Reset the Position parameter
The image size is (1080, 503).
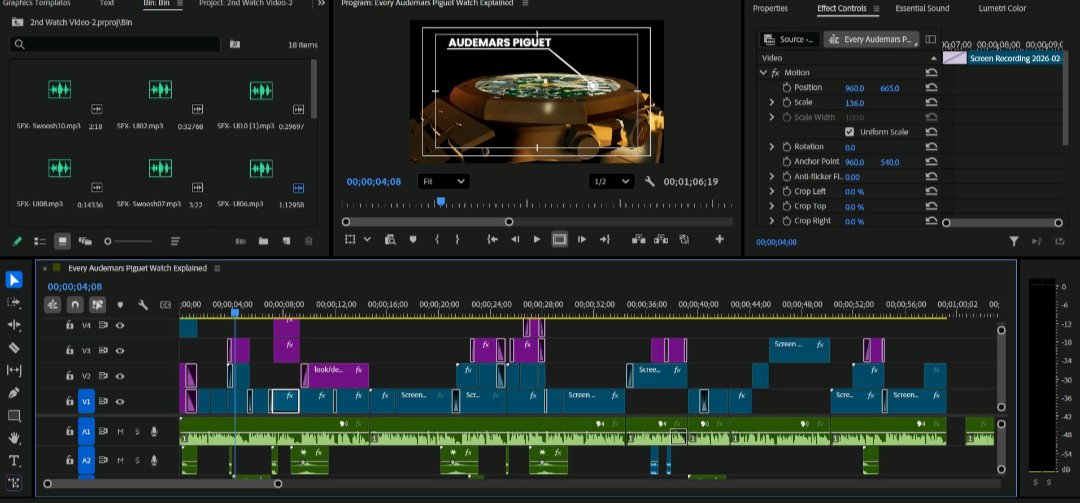931,88
